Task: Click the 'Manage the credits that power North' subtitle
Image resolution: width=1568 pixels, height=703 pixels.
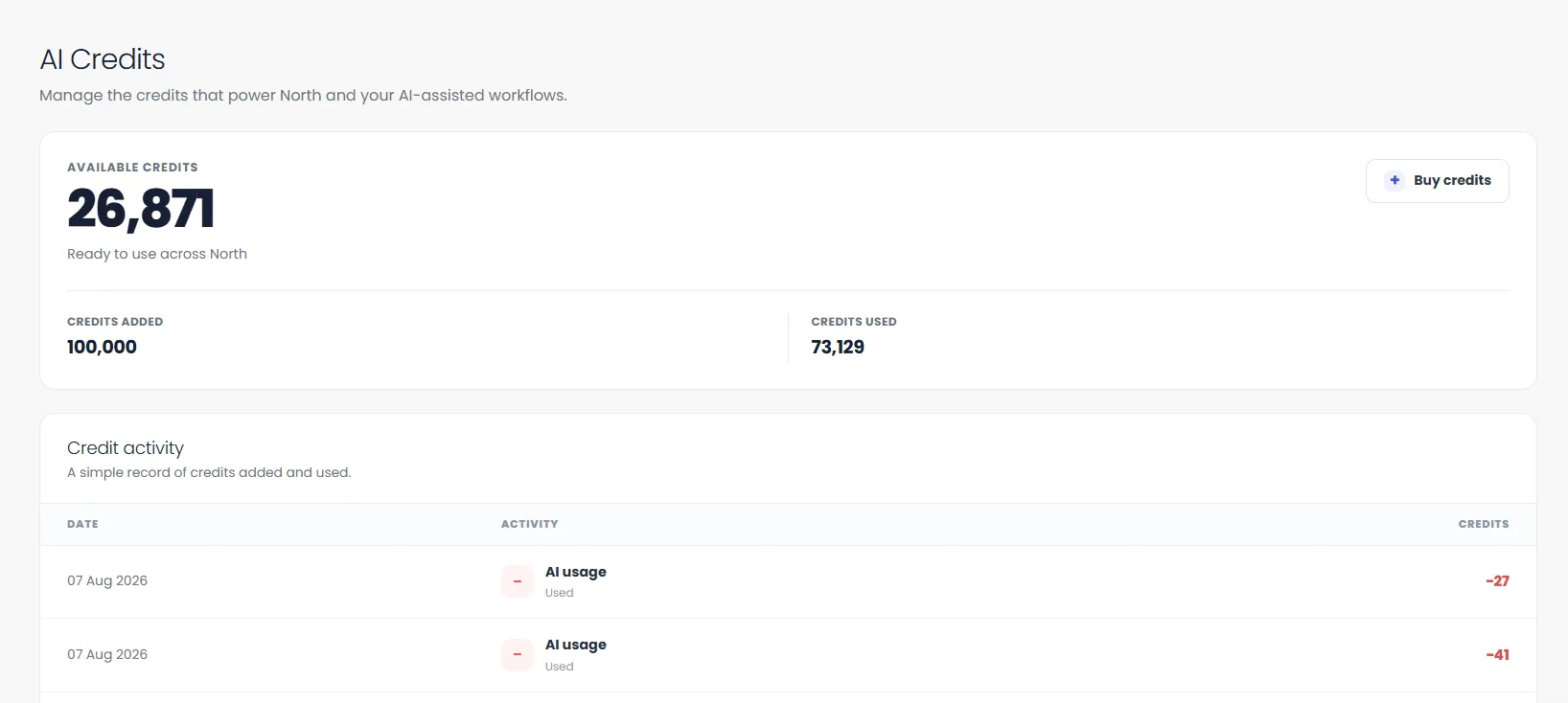Action: 303,96
